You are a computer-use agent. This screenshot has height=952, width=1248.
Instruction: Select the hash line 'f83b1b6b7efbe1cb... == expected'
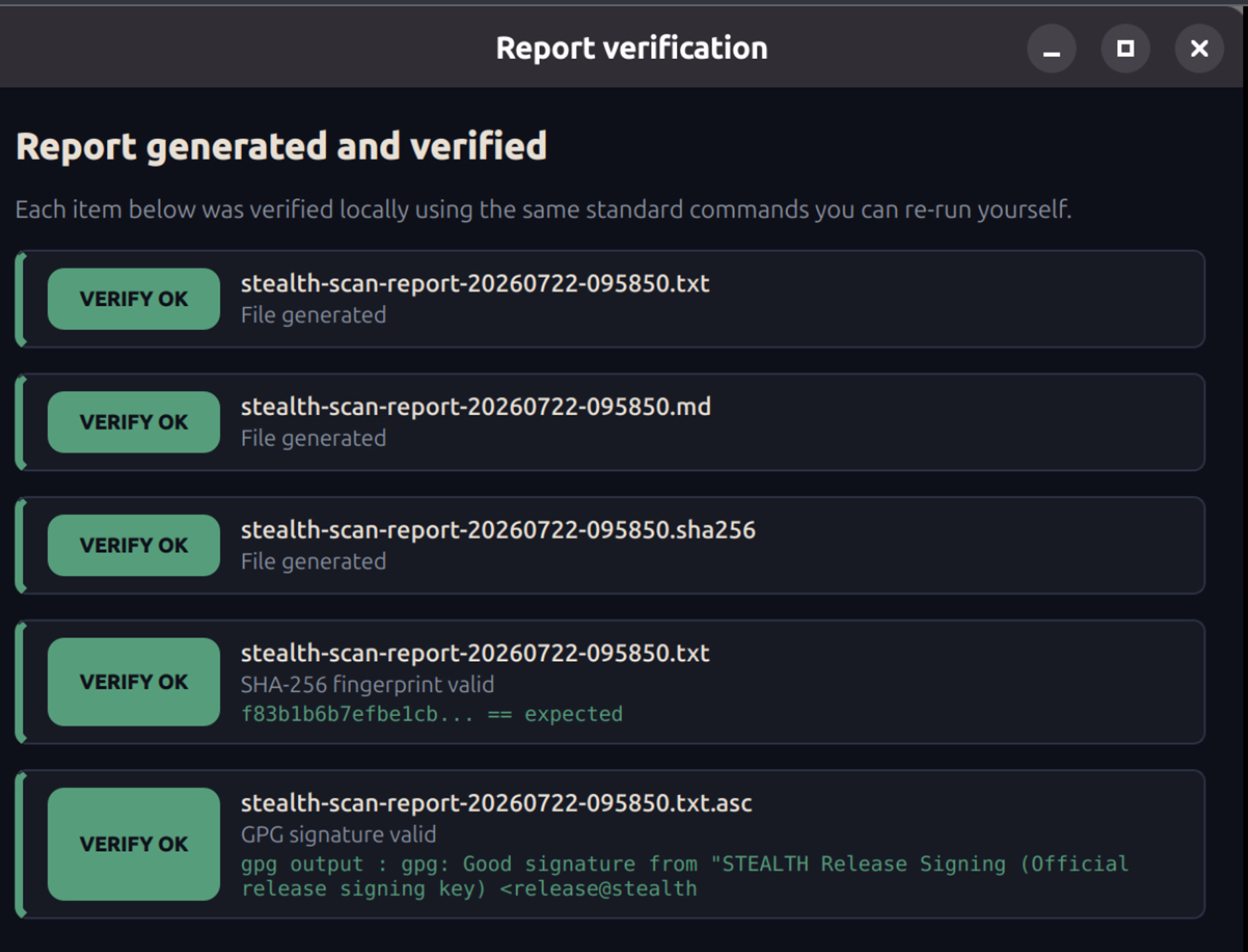click(x=432, y=714)
